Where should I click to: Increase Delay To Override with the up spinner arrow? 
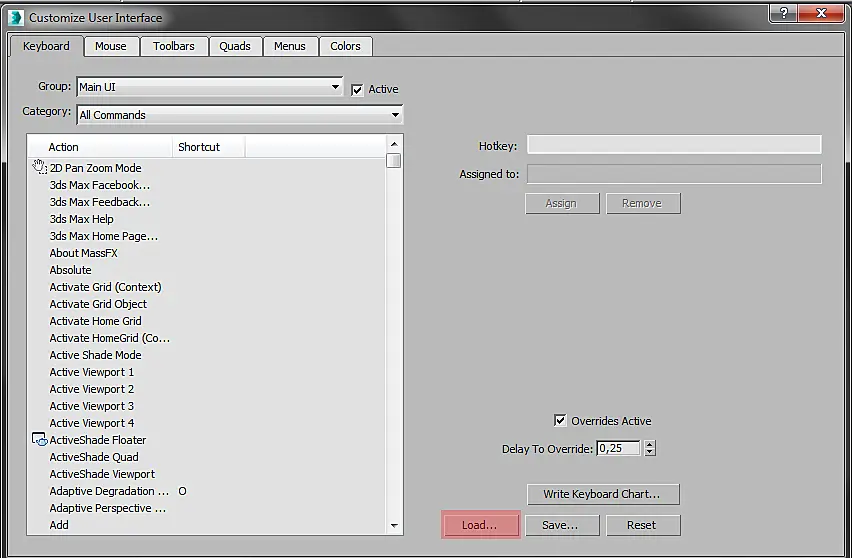coord(650,444)
